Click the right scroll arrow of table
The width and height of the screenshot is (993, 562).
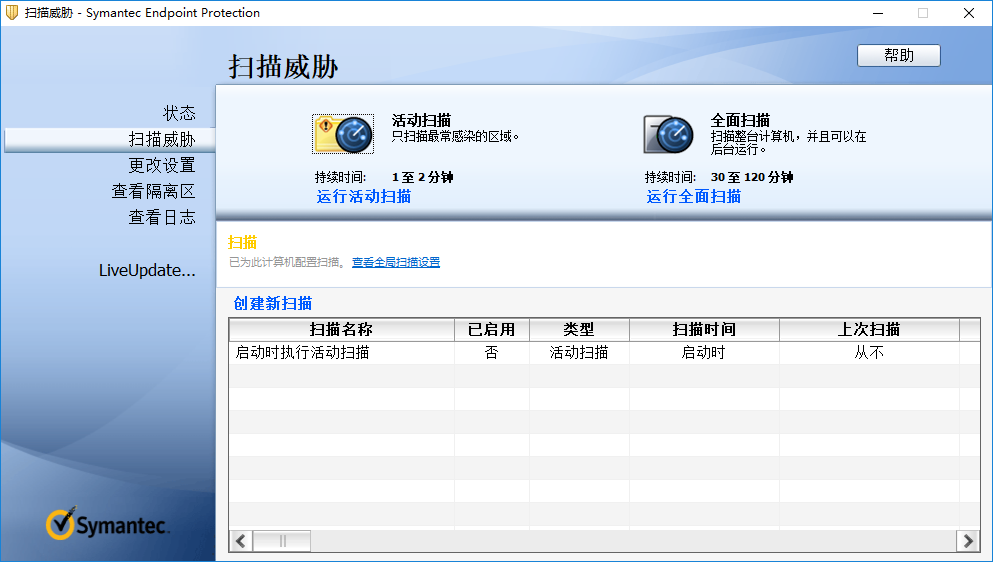click(968, 541)
